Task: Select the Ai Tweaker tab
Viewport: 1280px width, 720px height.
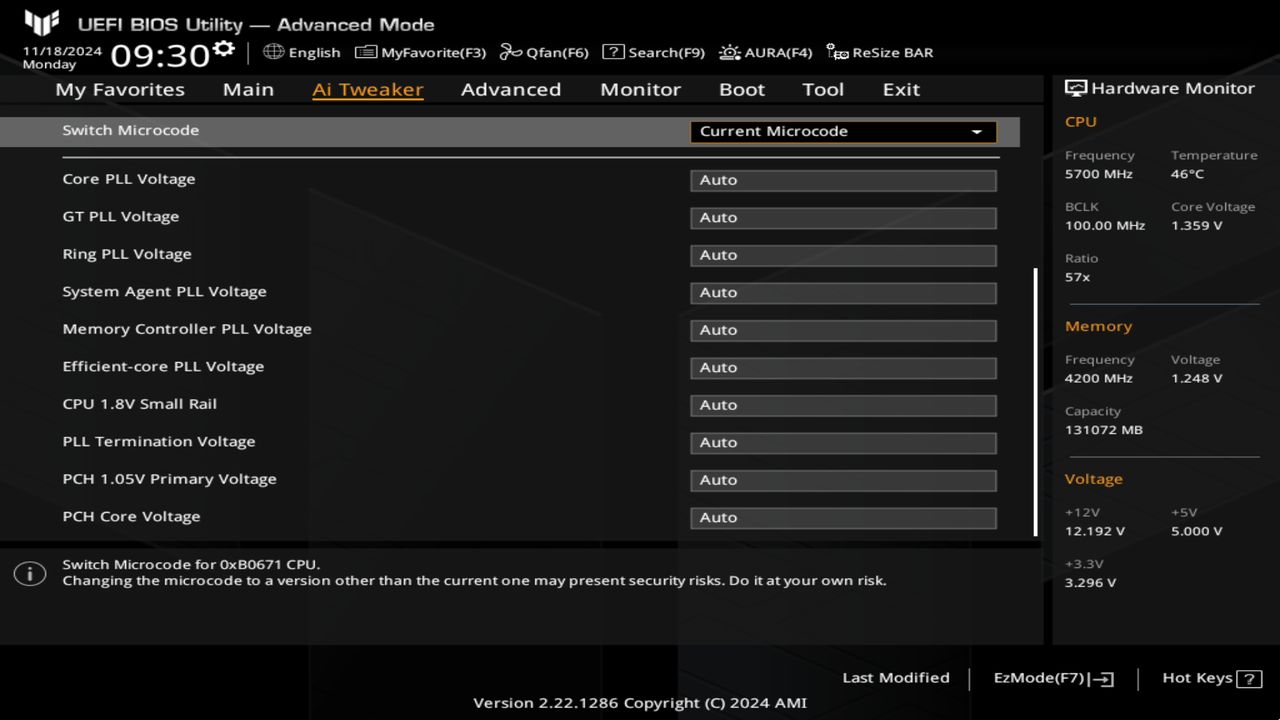Action: [367, 89]
